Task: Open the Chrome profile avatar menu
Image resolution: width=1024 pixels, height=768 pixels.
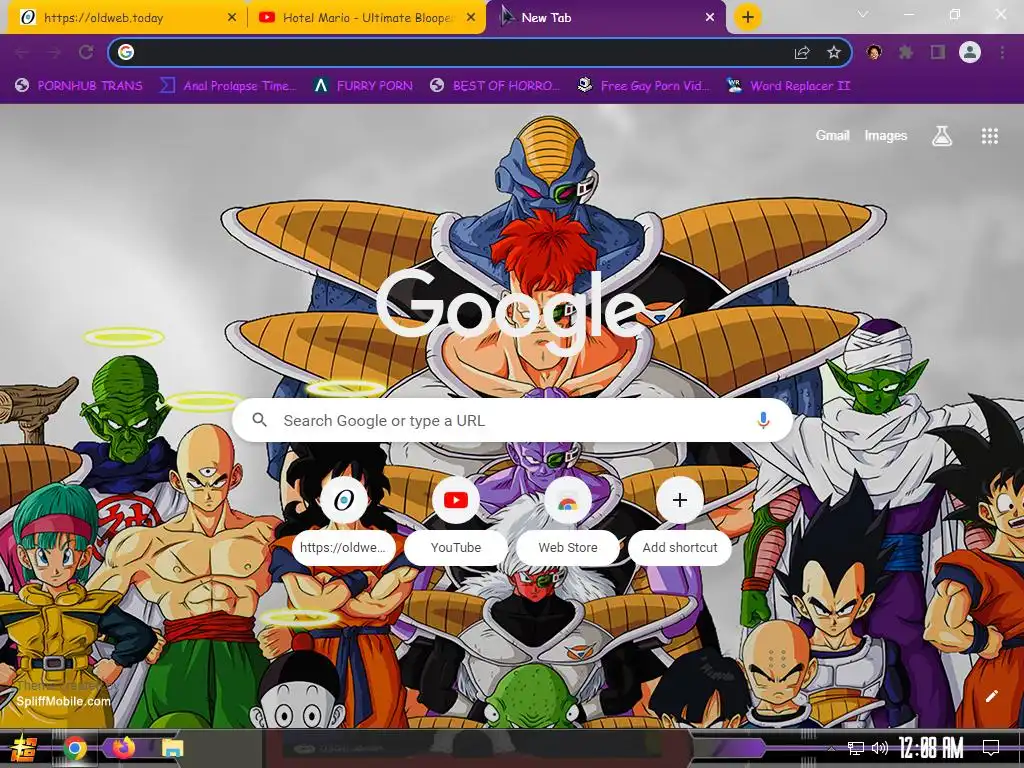Action: click(970, 52)
